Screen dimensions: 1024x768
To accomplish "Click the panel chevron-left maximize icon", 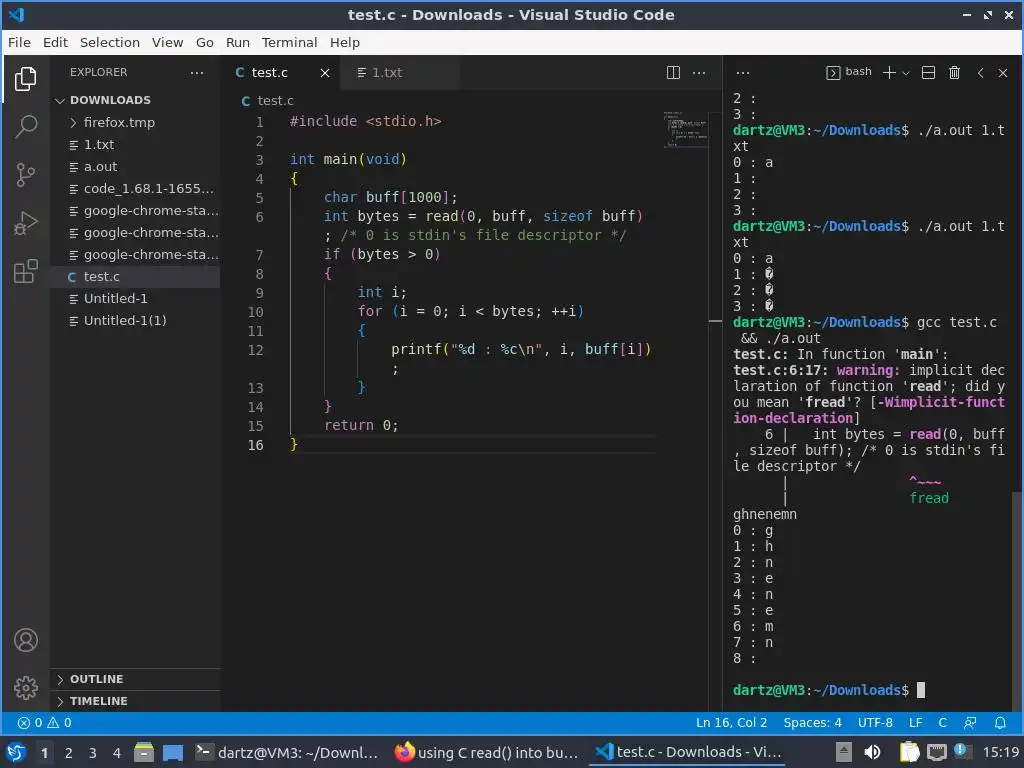I will coord(980,72).
